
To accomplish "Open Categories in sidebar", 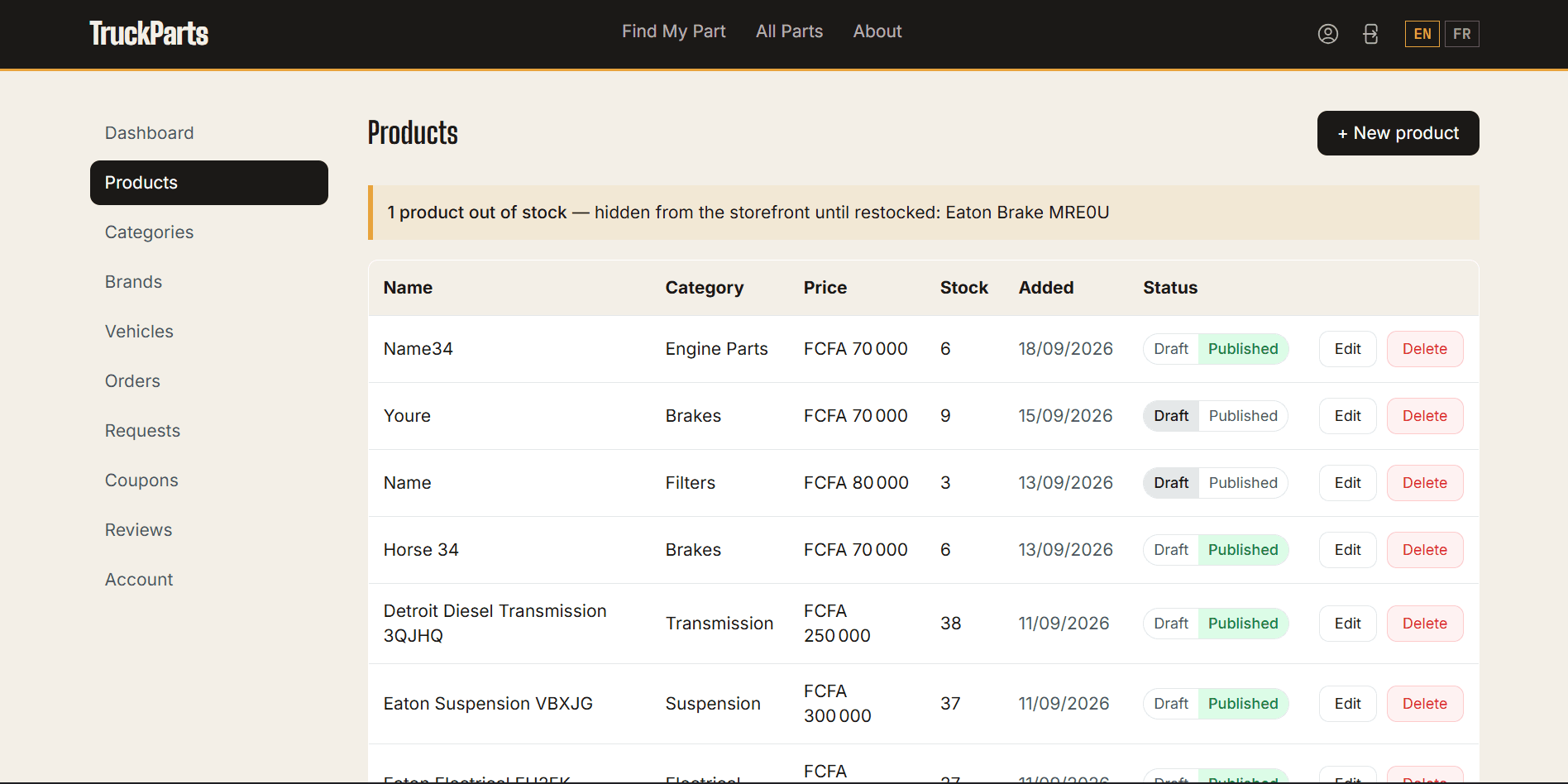I will 209,232.
